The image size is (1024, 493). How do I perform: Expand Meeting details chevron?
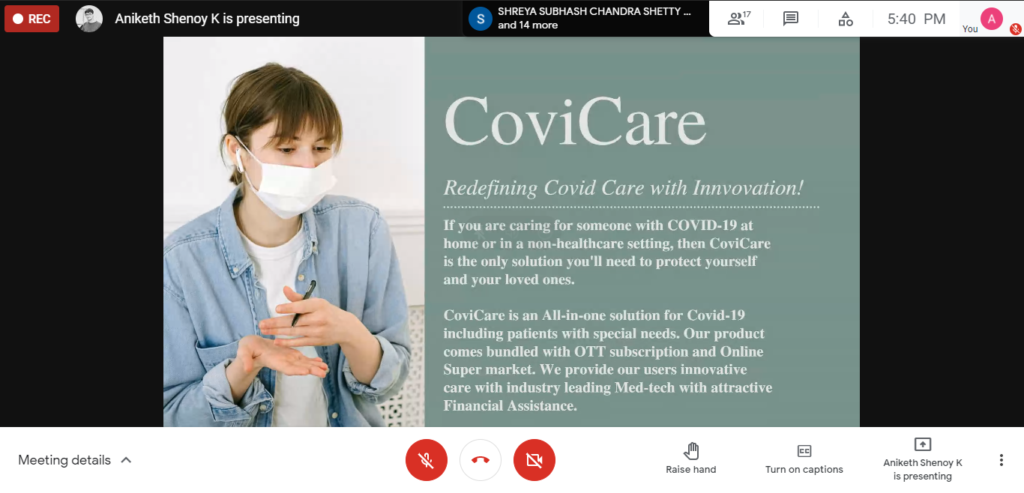pyautogui.click(x=126, y=460)
